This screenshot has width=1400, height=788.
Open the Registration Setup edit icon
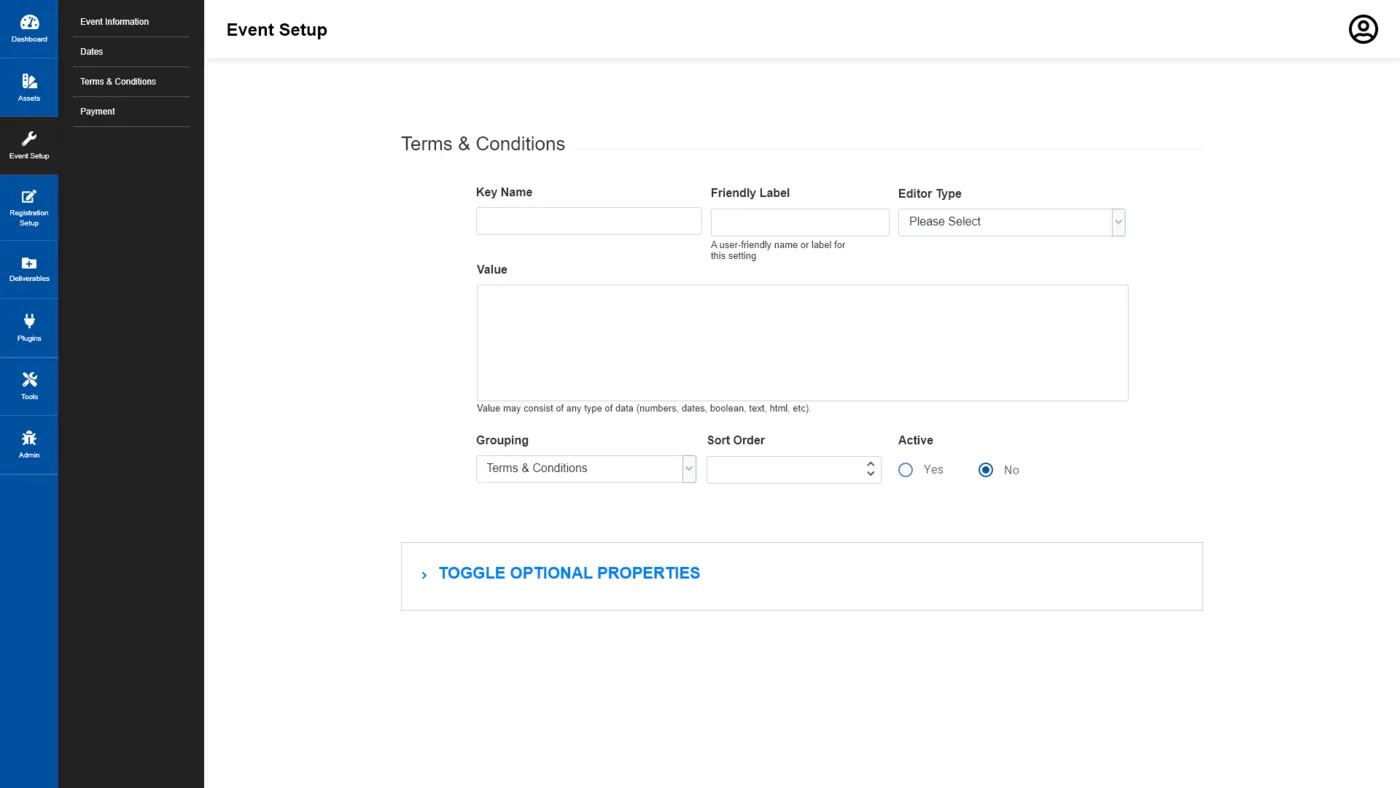point(29,197)
